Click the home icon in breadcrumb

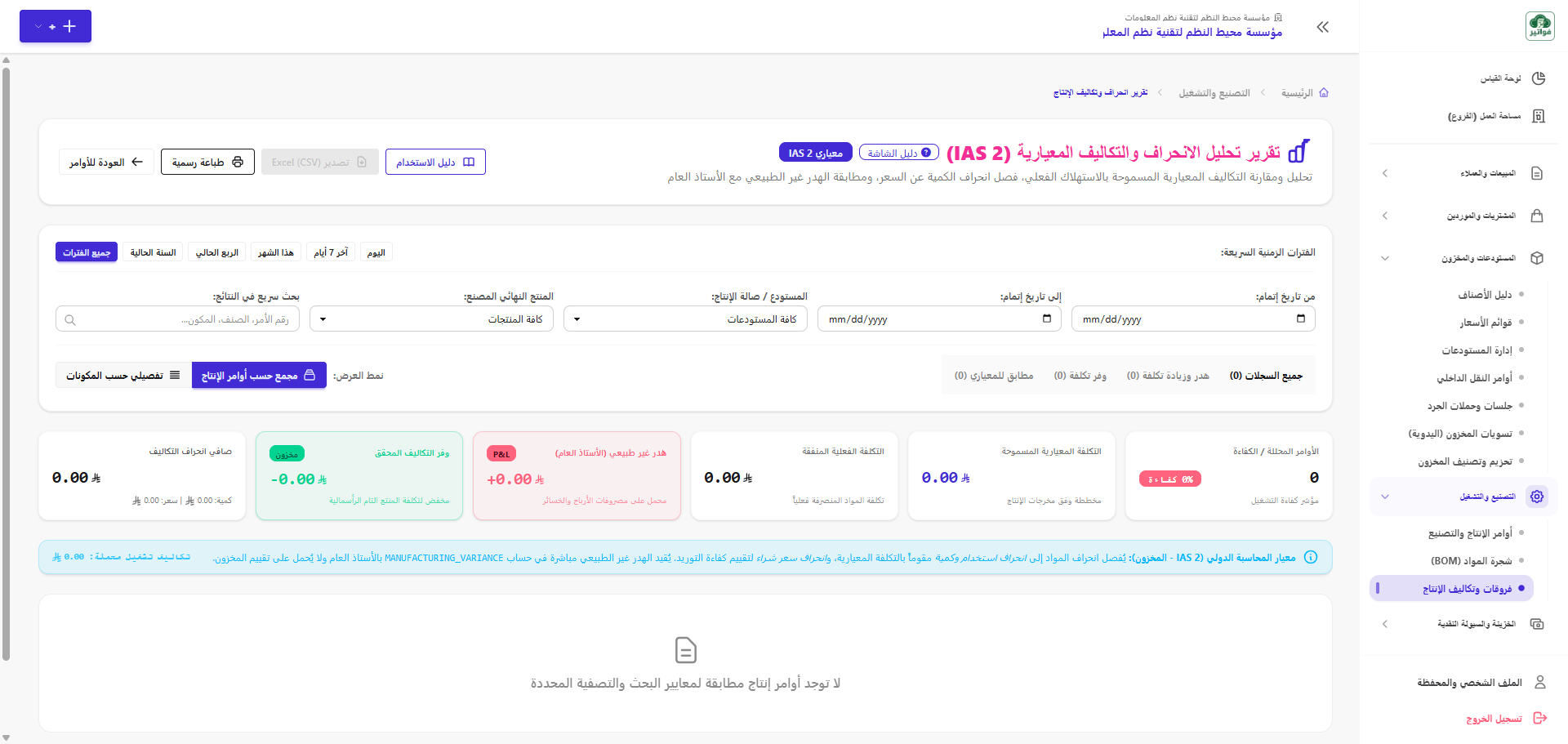pos(1324,93)
